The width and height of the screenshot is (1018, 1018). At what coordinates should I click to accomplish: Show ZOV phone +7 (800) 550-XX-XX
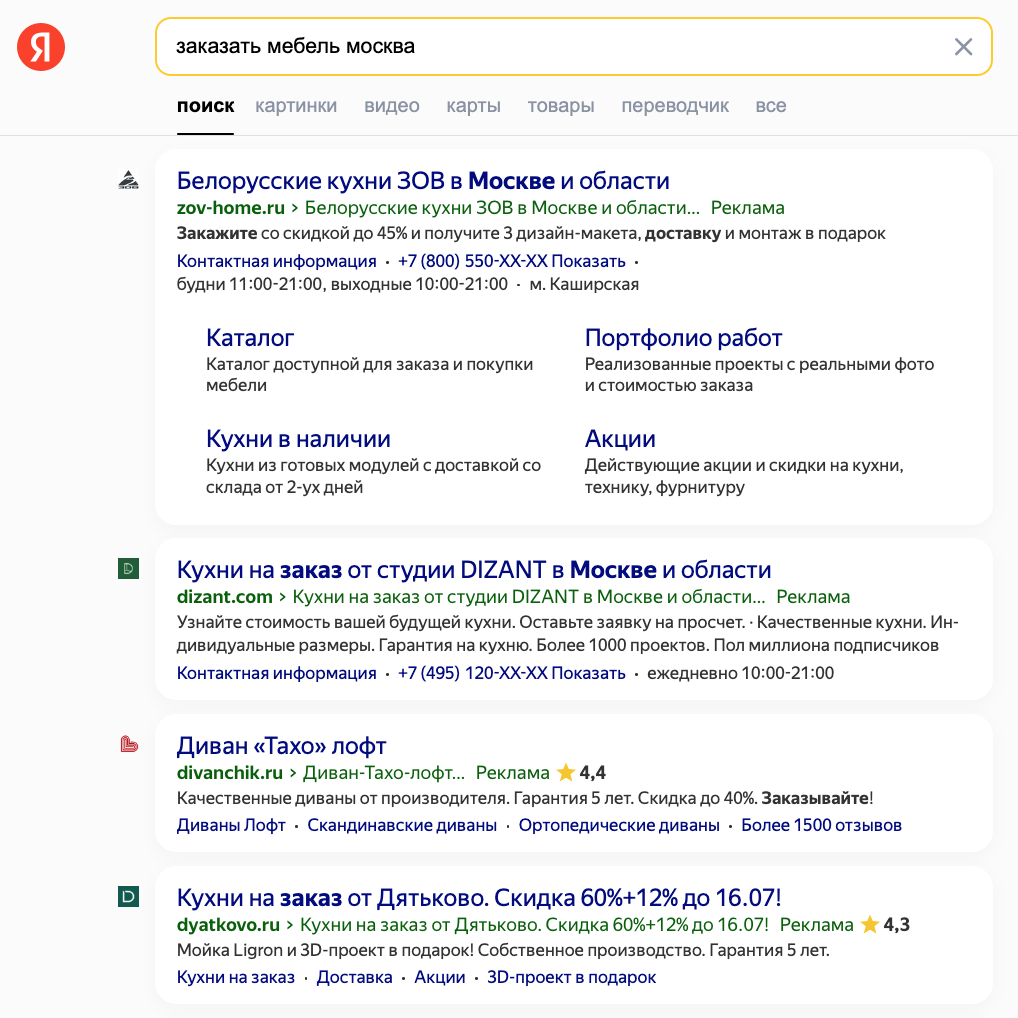tap(512, 261)
